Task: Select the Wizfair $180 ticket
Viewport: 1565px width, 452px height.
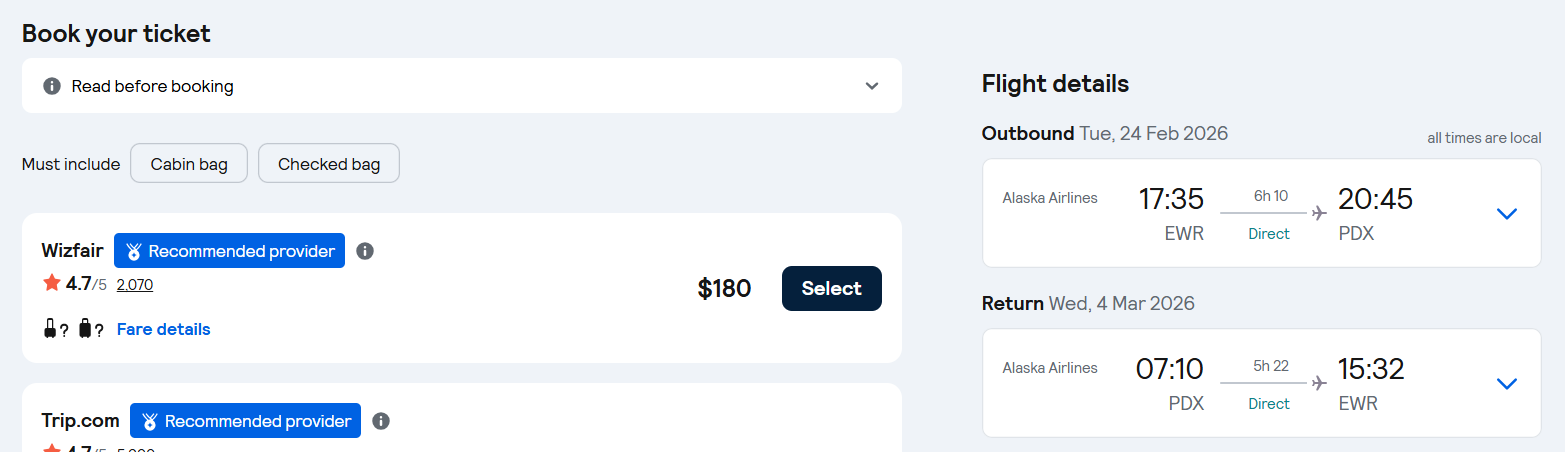Action: coord(831,288)
